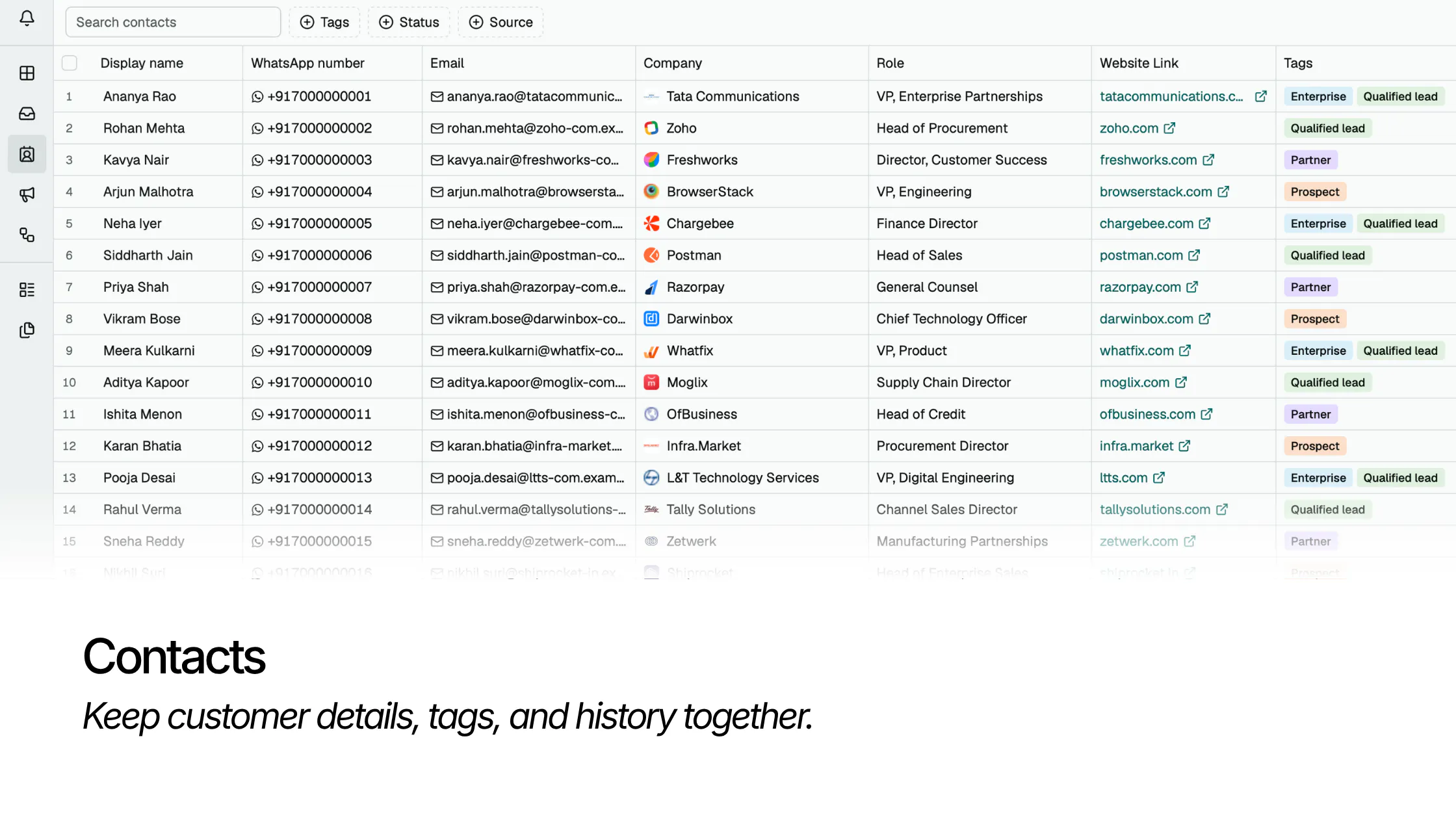
Task: Click the external link icon beside chargebee.com
Action: [1204, 224]
